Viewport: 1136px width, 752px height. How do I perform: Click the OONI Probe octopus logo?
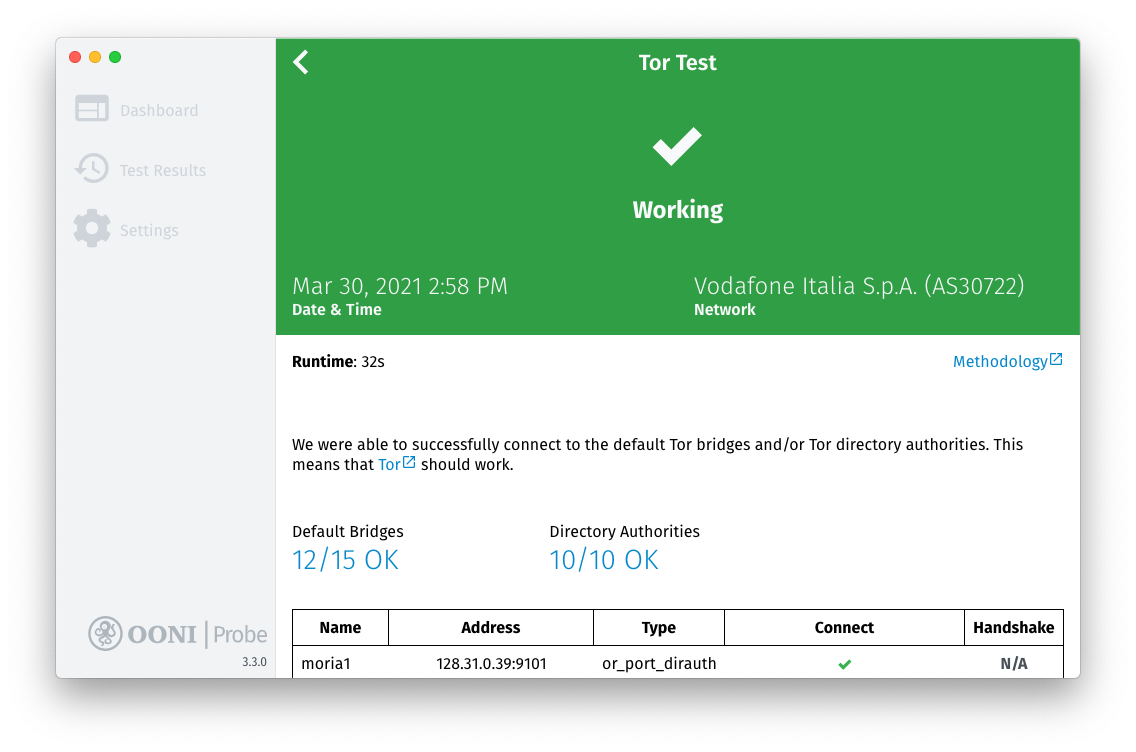tap(105, 633)
